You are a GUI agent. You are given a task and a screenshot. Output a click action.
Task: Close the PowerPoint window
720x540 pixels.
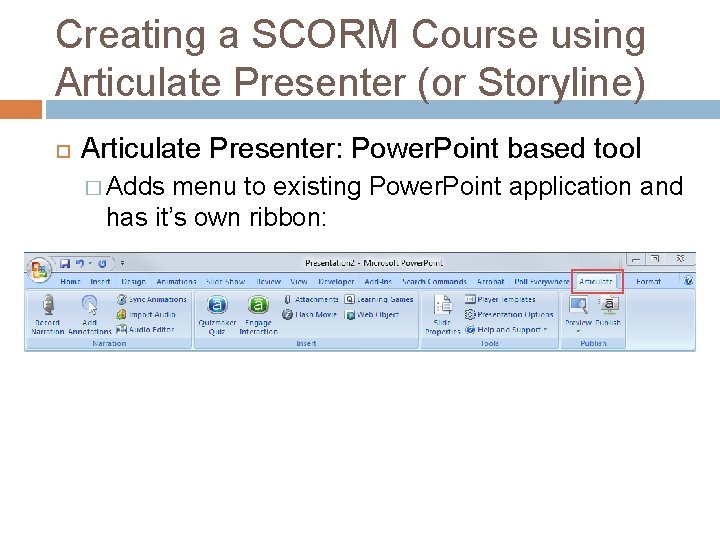680,259
